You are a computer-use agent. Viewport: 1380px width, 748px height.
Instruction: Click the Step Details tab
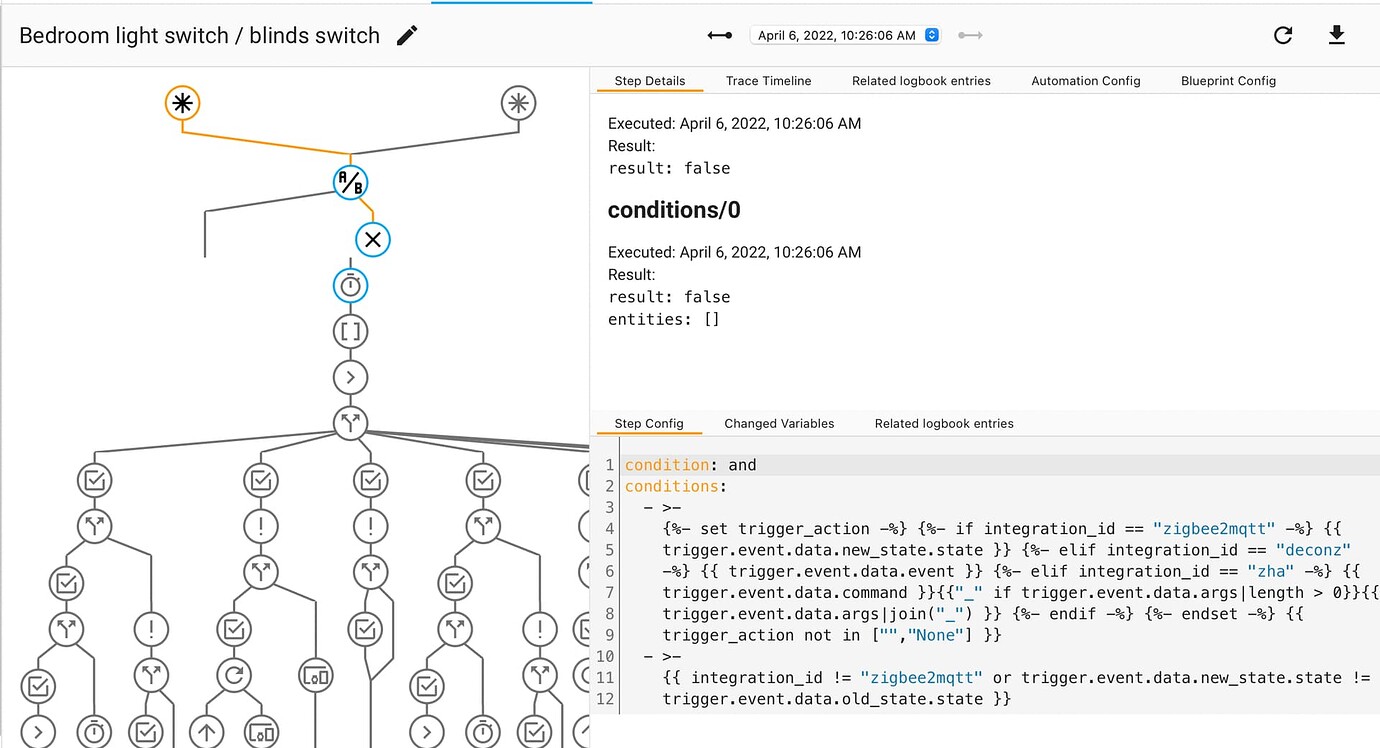[x=650, y=81]
